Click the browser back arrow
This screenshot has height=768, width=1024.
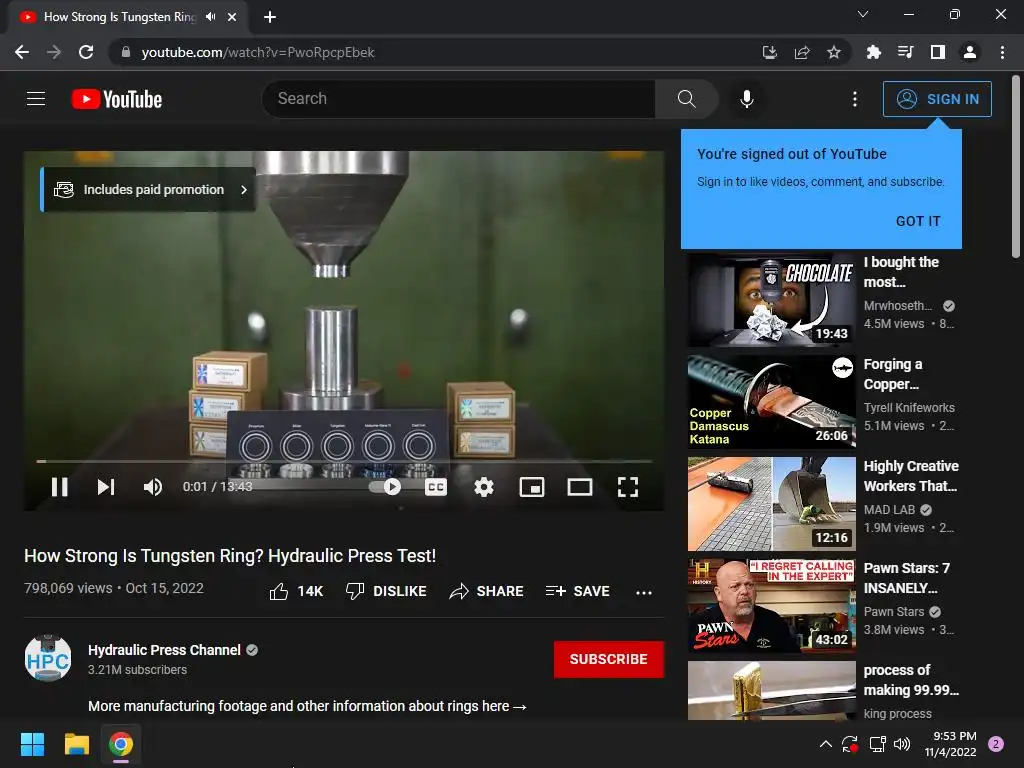tap(22, 52)
